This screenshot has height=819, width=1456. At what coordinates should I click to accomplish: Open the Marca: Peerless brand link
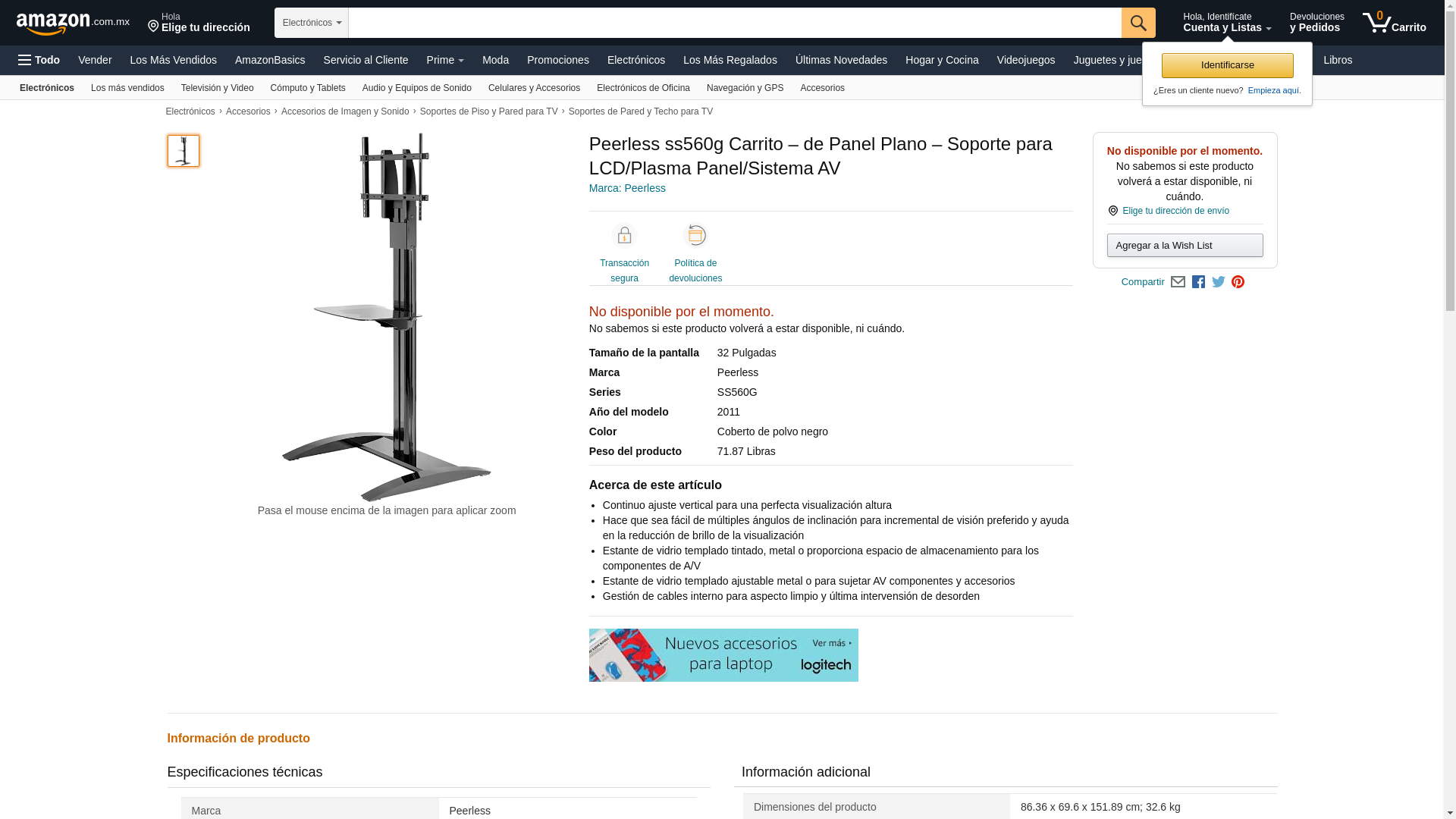(627, 188)
